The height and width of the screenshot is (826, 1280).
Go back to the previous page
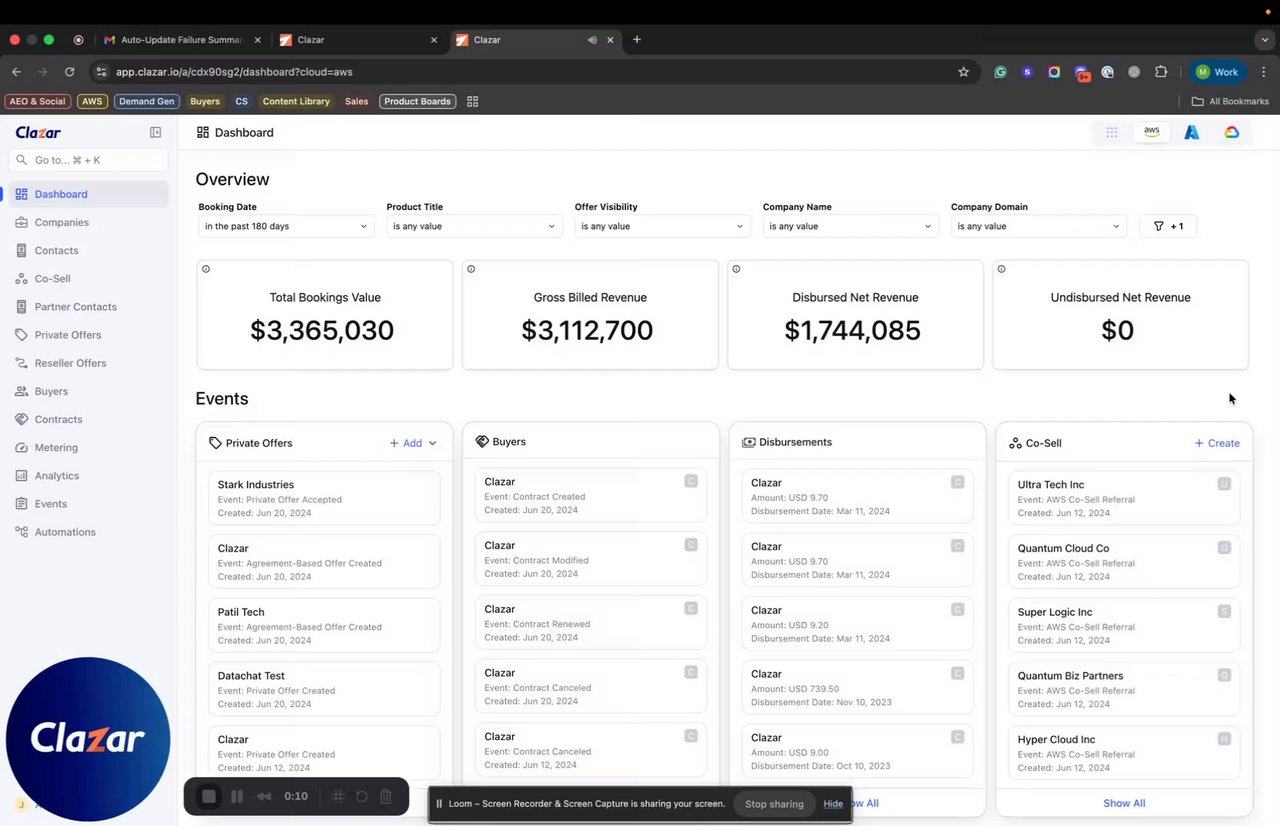click(x=16, y=72)
